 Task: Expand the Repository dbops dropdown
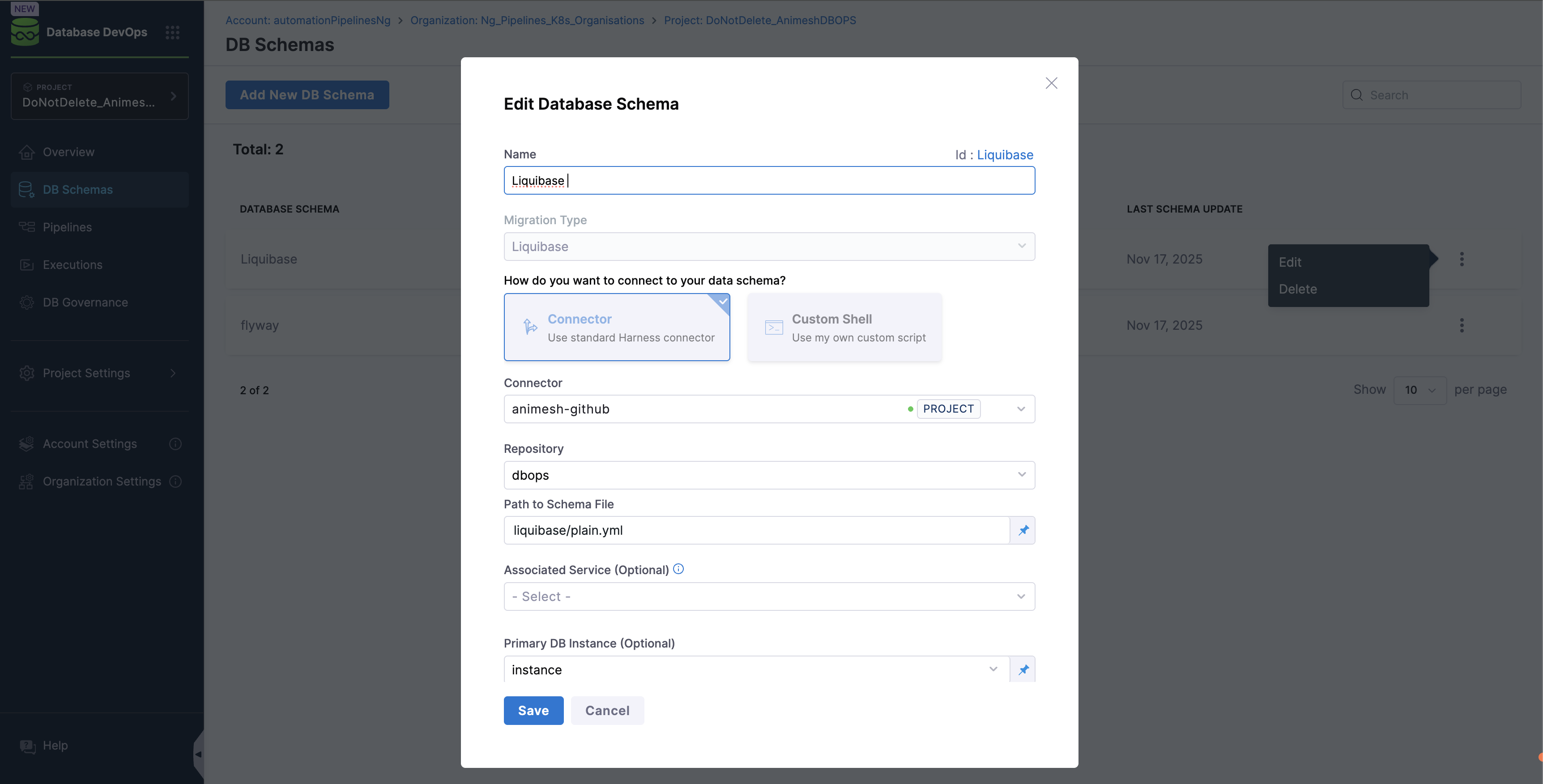coord(768,475)
